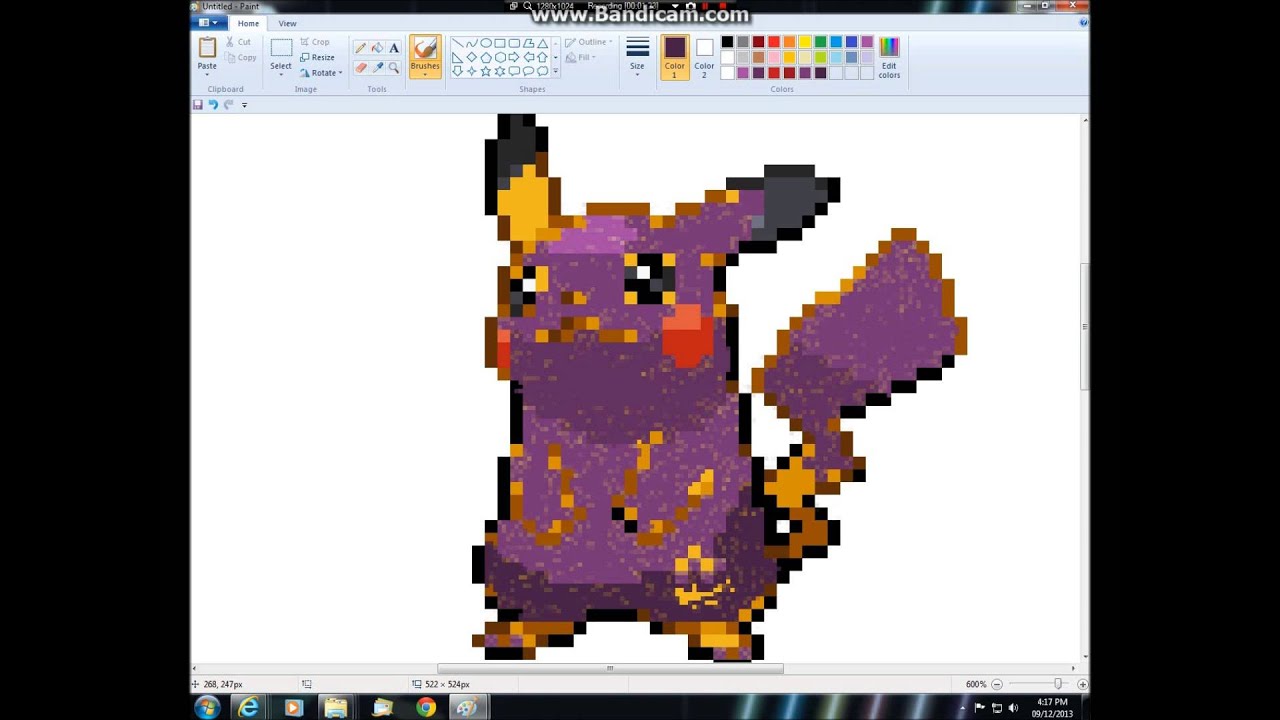Viewport: 1280px width, 720px height.
Task: Redo the last undone action
Action: (x=228, y=104)
